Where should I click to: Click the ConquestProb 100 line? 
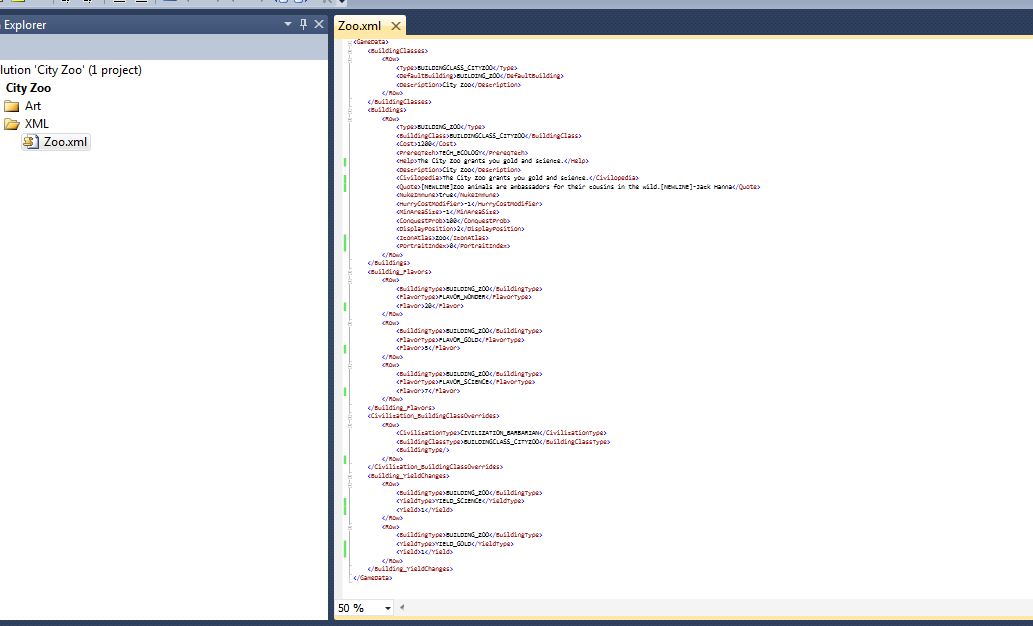[453, 221]
